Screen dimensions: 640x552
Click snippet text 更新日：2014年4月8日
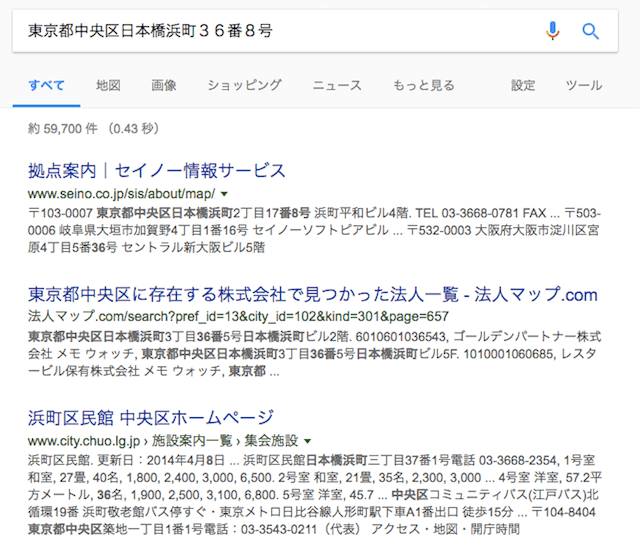(x=161, y=461)
